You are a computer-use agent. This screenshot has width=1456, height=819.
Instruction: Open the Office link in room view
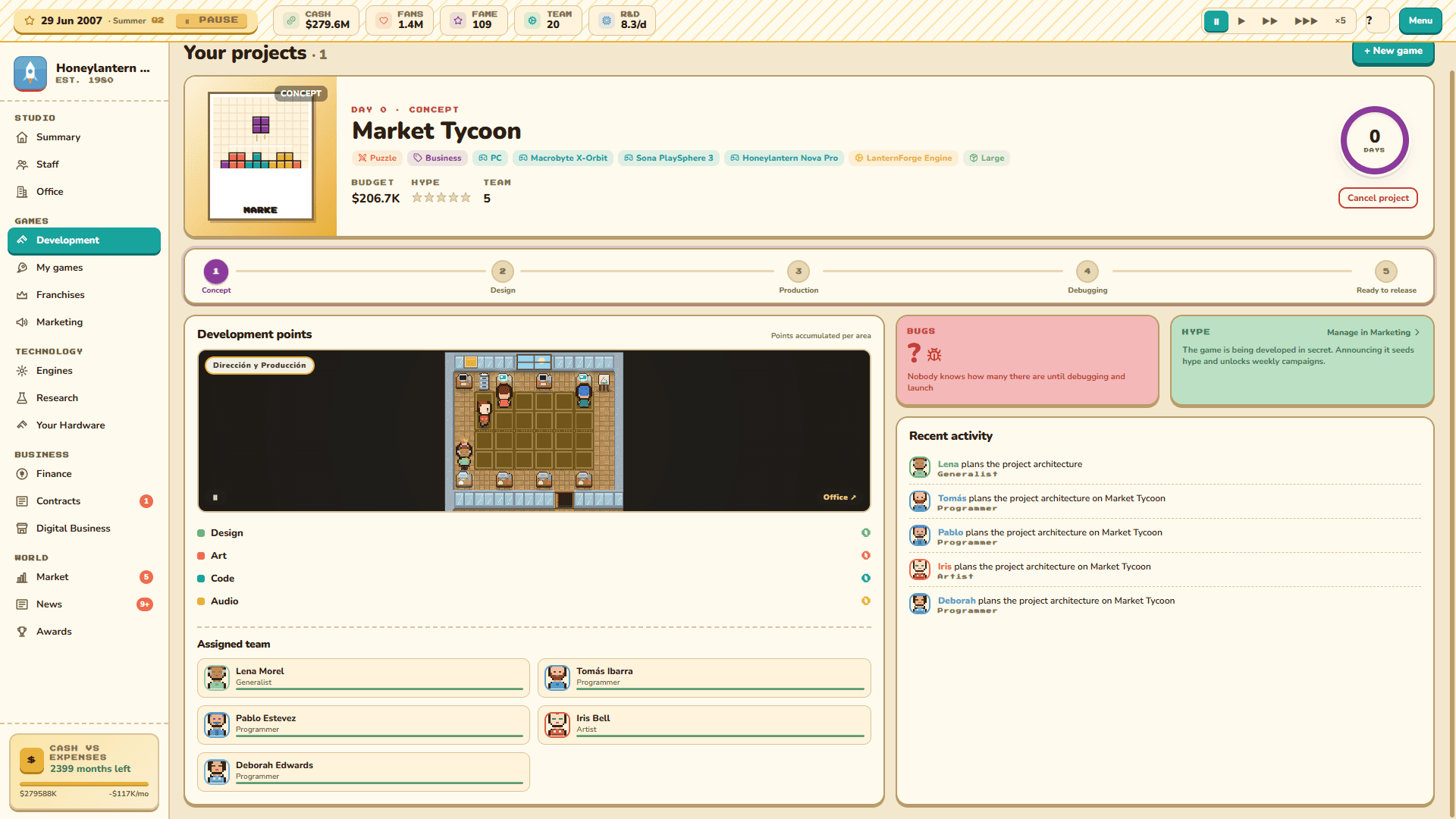click(x=839, y=497)
